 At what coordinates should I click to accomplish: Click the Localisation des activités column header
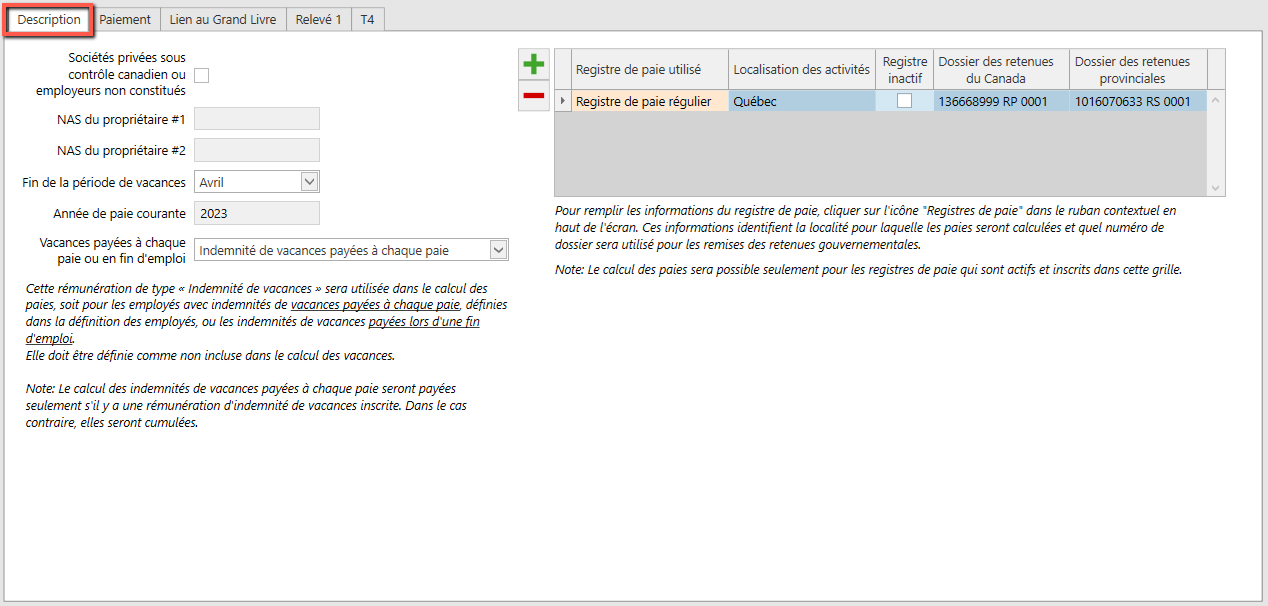(802, 70)
